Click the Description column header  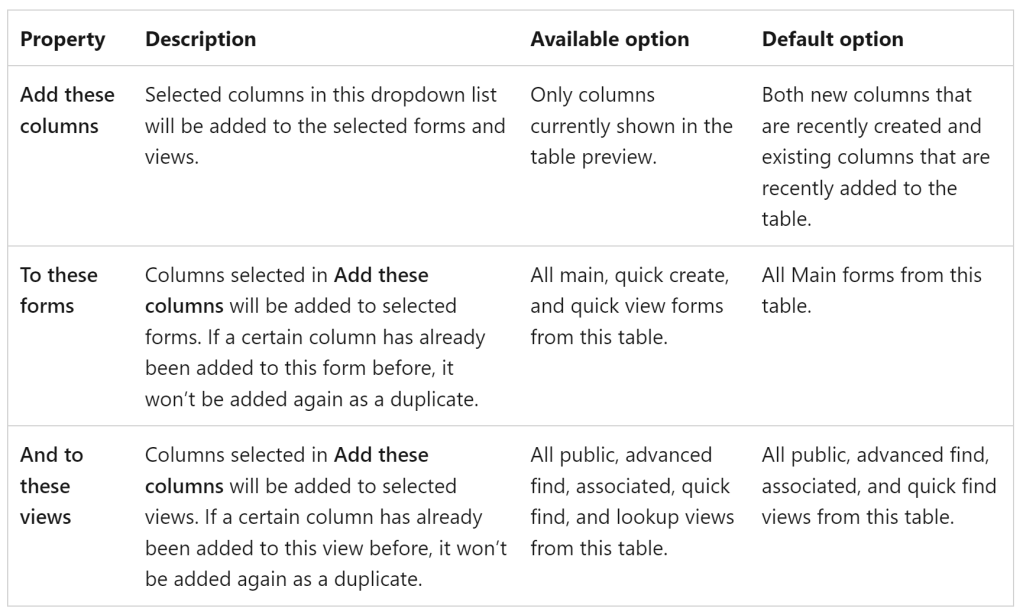pos(200,40)
